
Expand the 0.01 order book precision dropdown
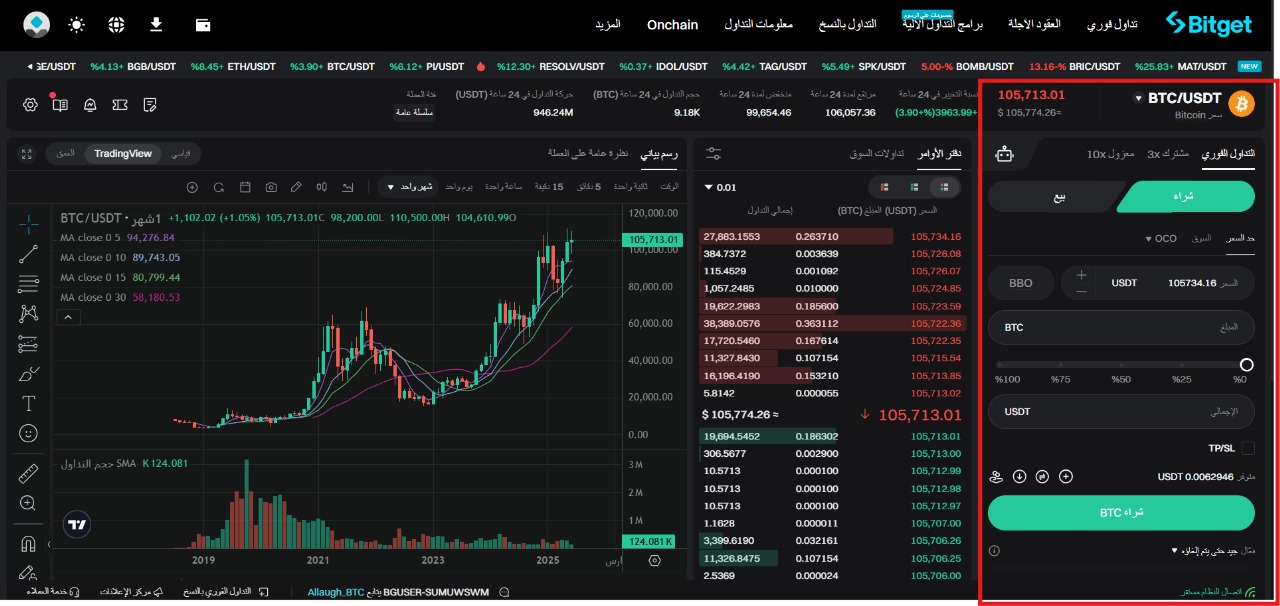pyautogui.click(x=720, y=187)
